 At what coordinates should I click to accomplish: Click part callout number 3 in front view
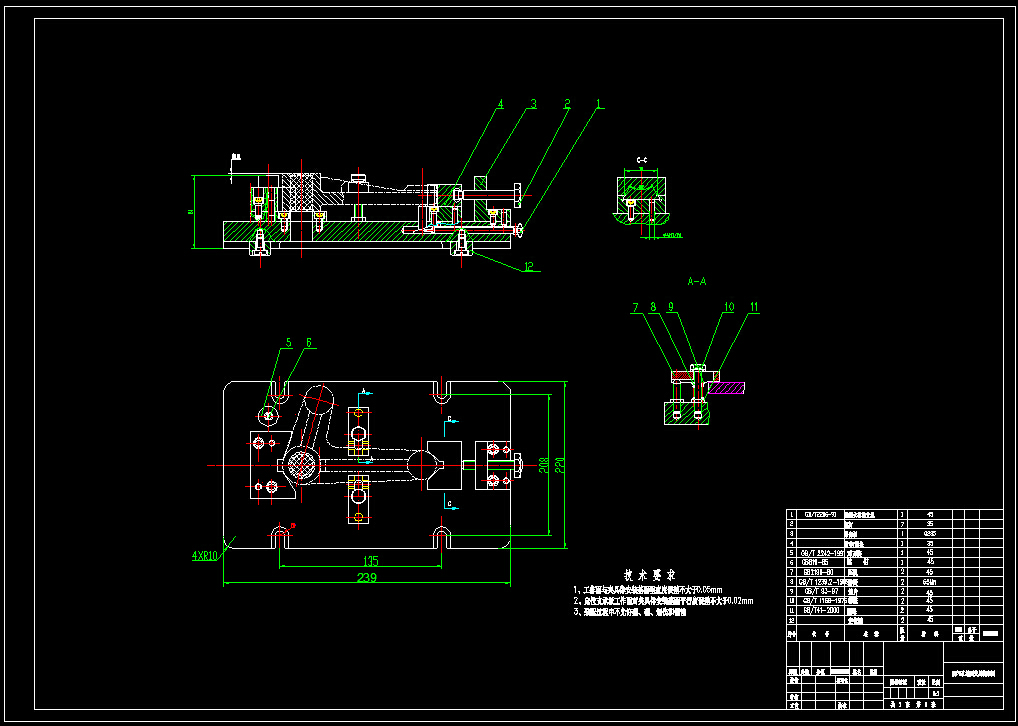(x=532, y=103)
